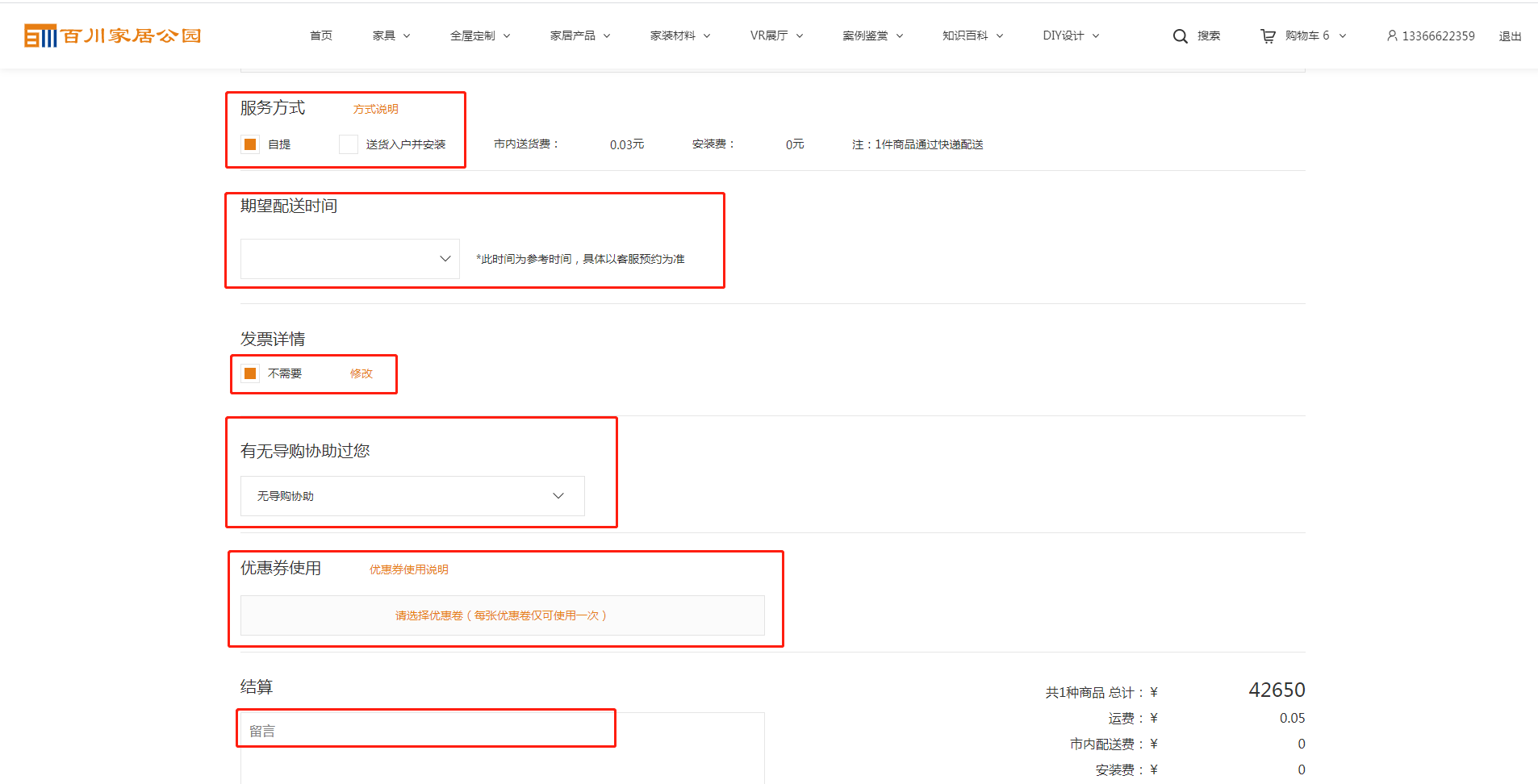Viewport: 1538px width, 784px height.
Task: Expand the 家具 navigation menu
Action: (x=391, y=35)
